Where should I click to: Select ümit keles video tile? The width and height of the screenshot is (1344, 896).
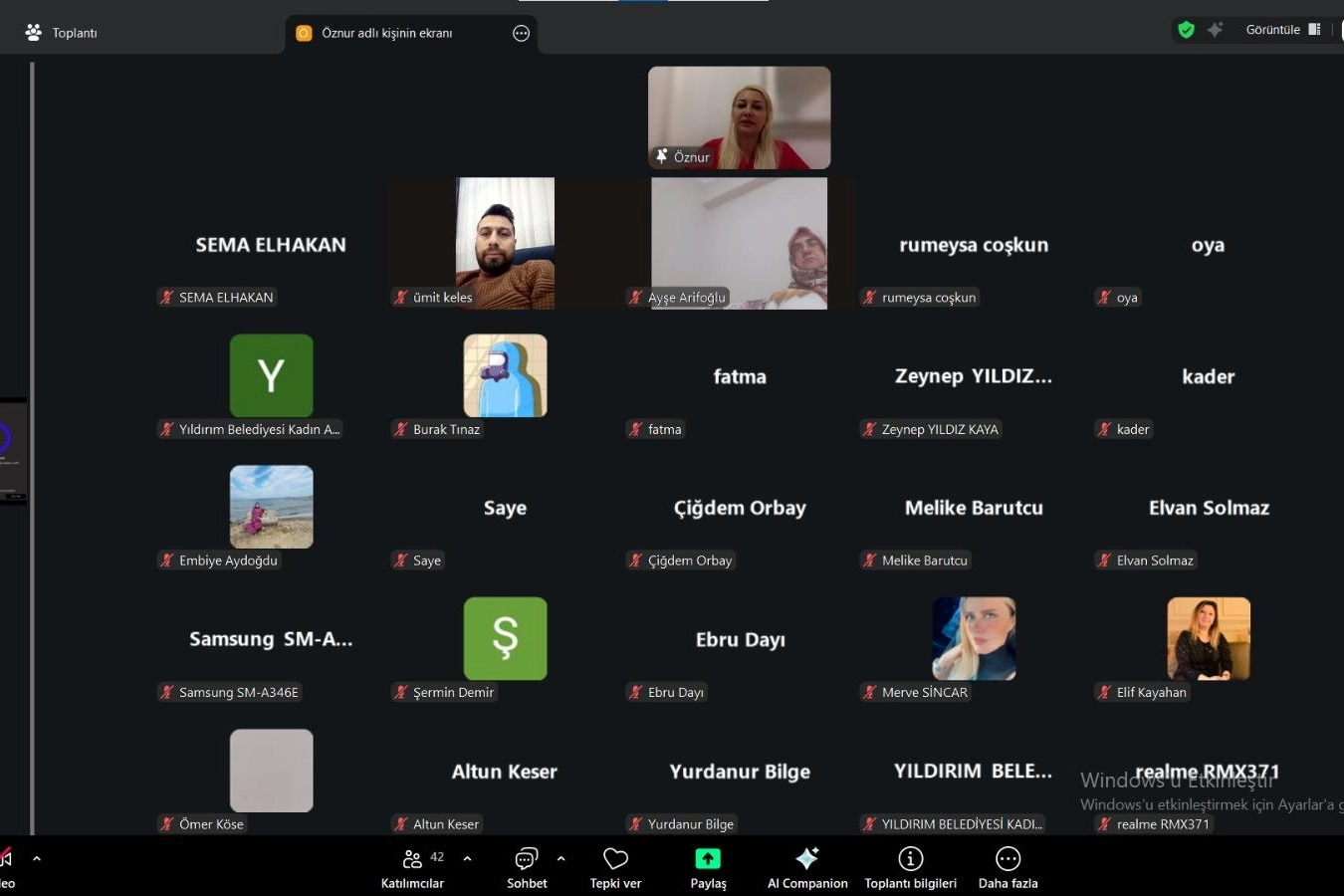[505, 243]
